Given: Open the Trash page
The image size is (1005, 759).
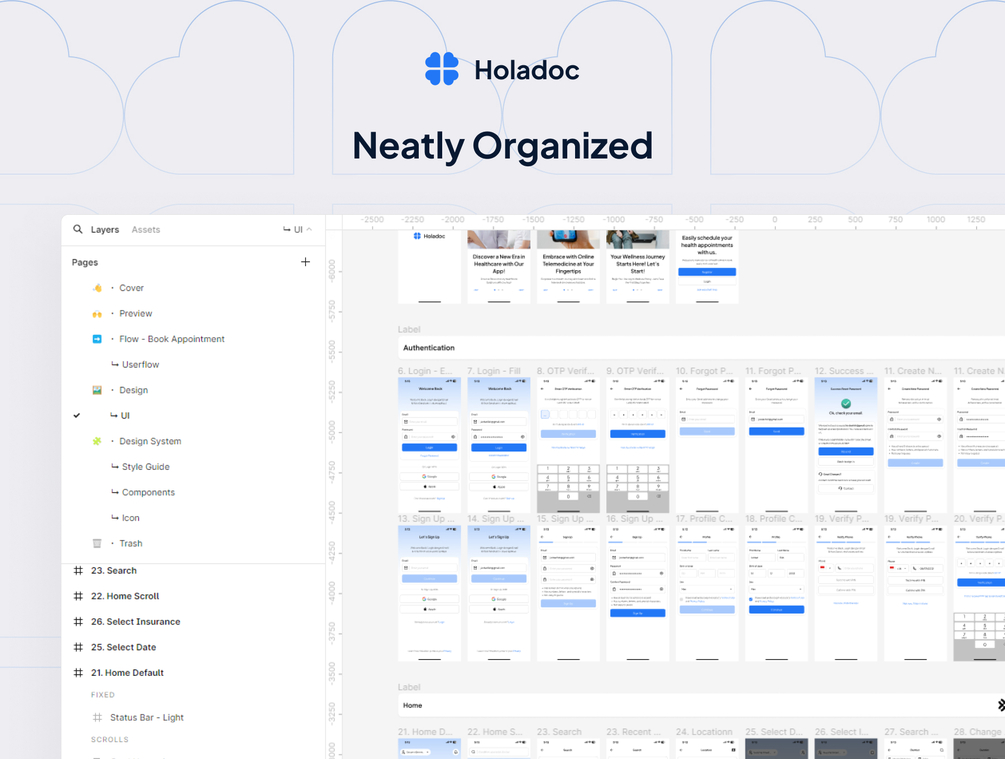Looking at the screenshot, I should [131, 544].
